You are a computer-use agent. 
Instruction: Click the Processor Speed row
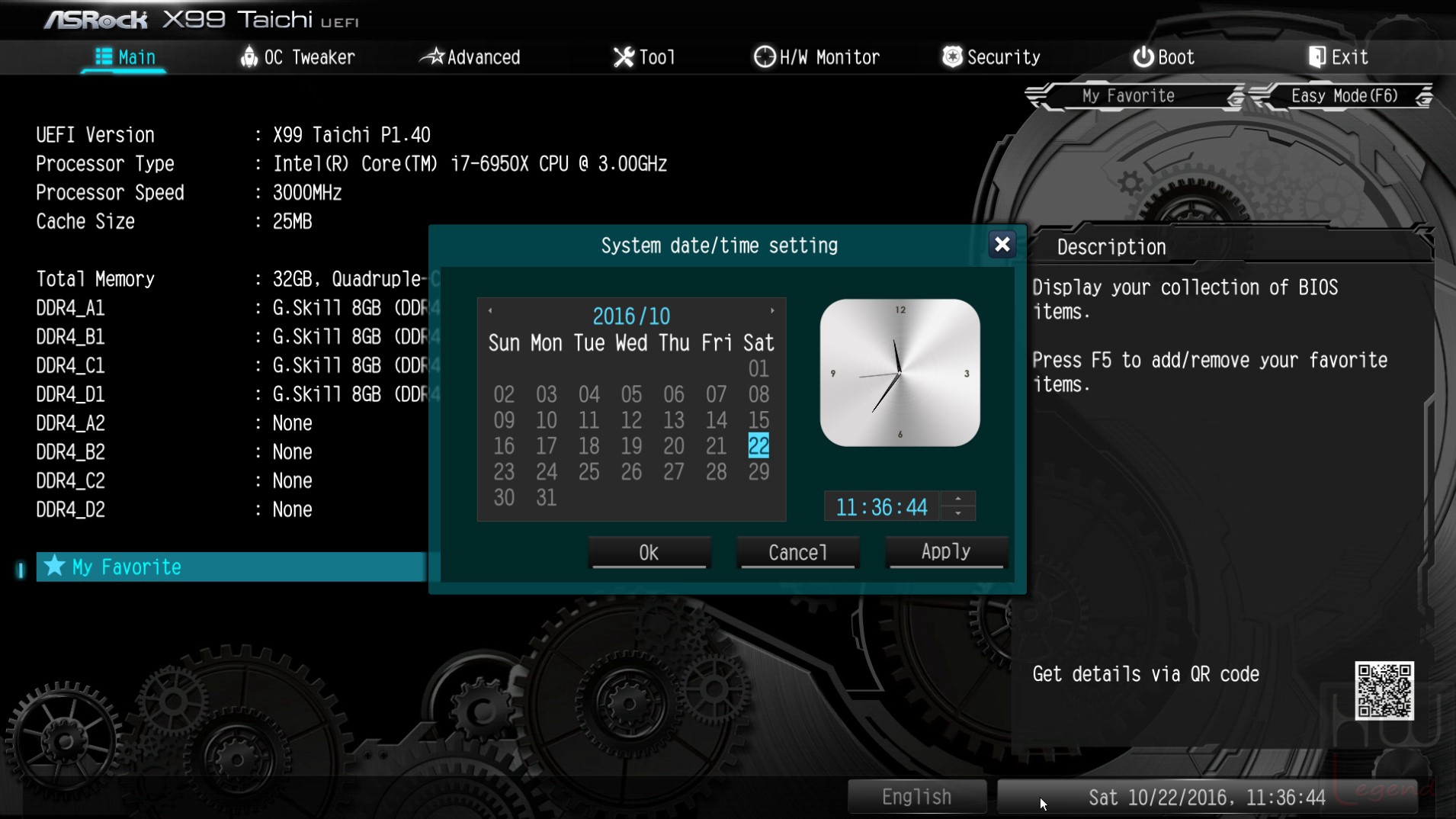pos(189,193)
